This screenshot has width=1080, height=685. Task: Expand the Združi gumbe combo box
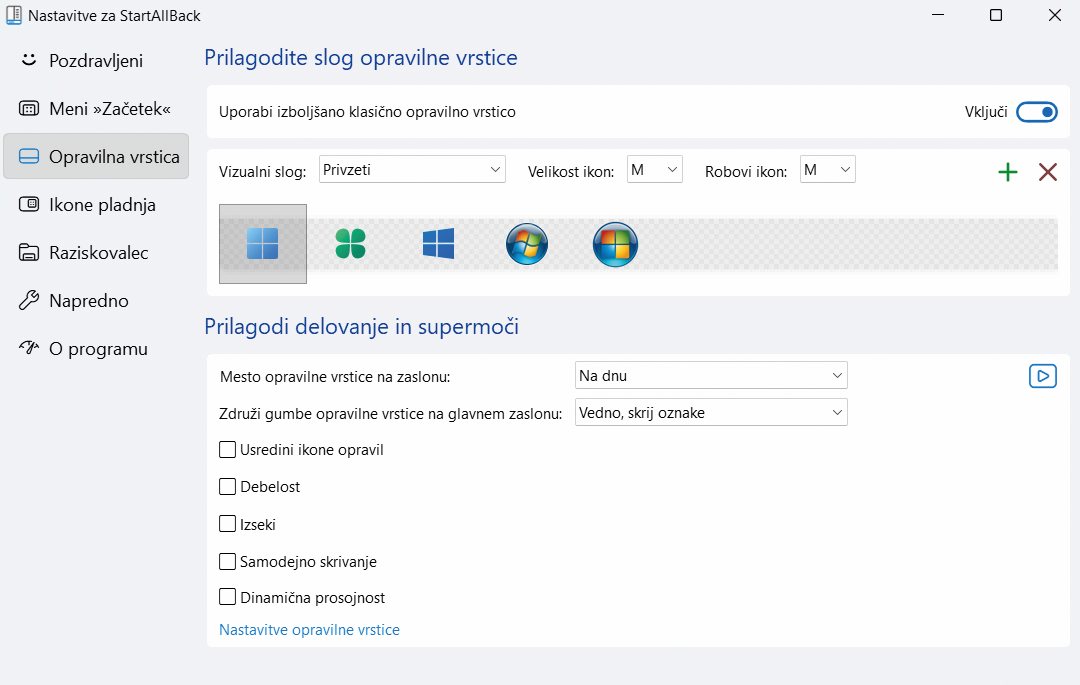tap(711, 412)
